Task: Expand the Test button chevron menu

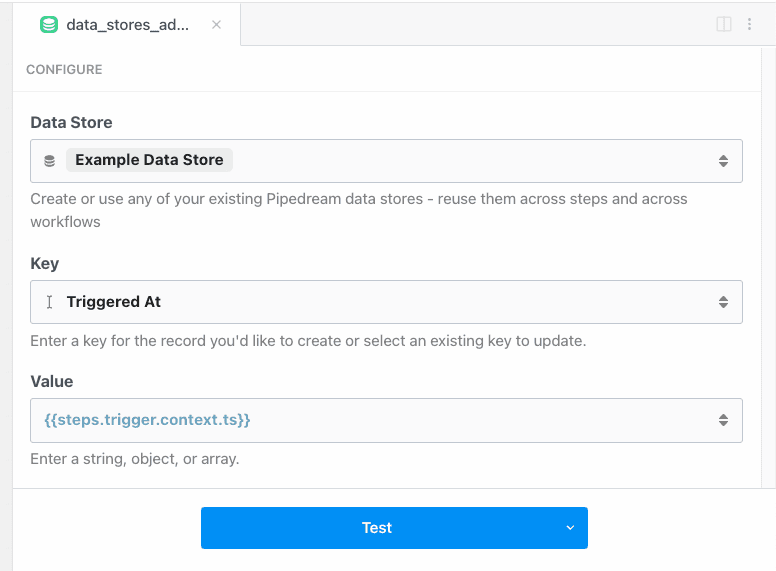Action: pyautogui.click(x=570, y=528)
